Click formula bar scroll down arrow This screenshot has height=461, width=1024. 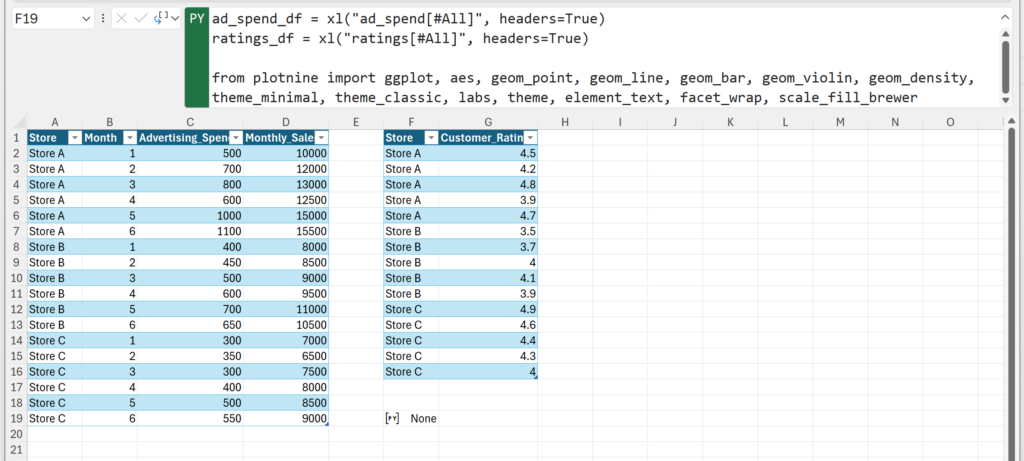1005,97
